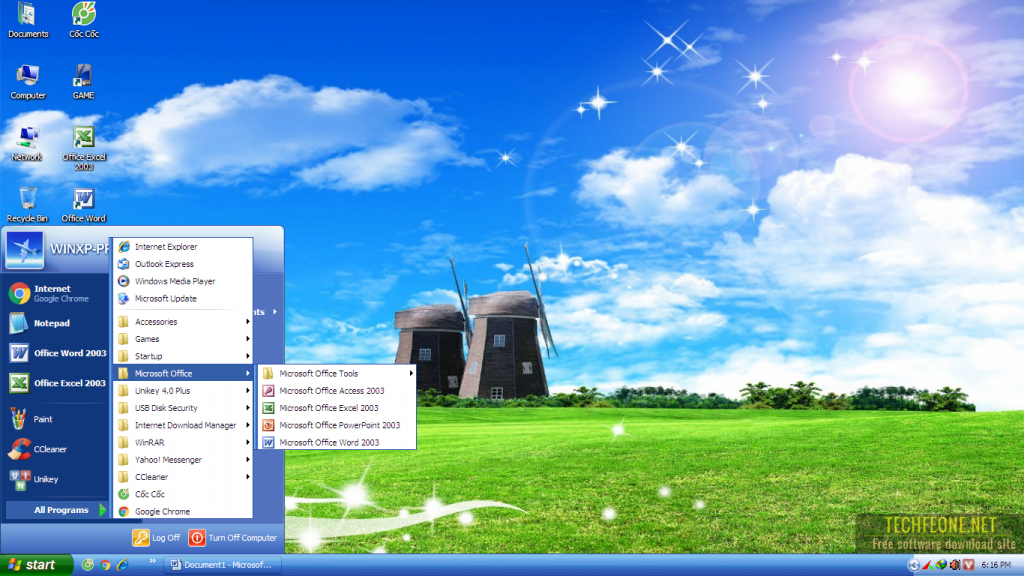Expand the Microsoft Office Tools submenu
Image resolution: width=1024 pixels, height=576 pixels.
pos(337,374)
